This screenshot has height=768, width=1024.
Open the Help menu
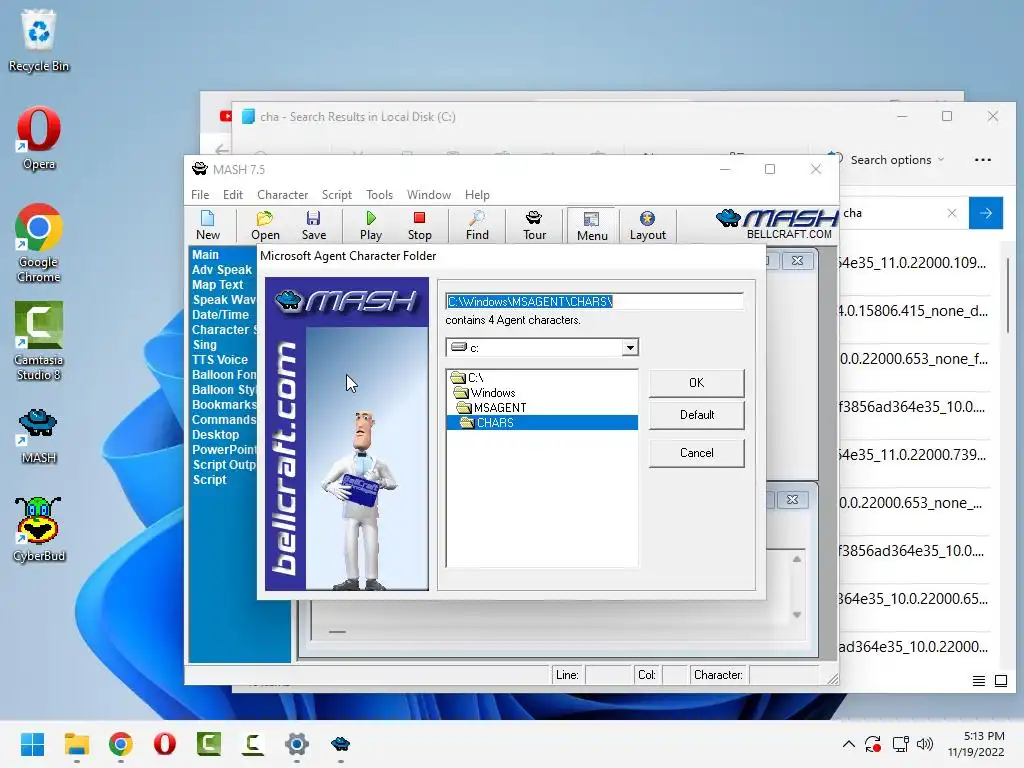[477, 195]
